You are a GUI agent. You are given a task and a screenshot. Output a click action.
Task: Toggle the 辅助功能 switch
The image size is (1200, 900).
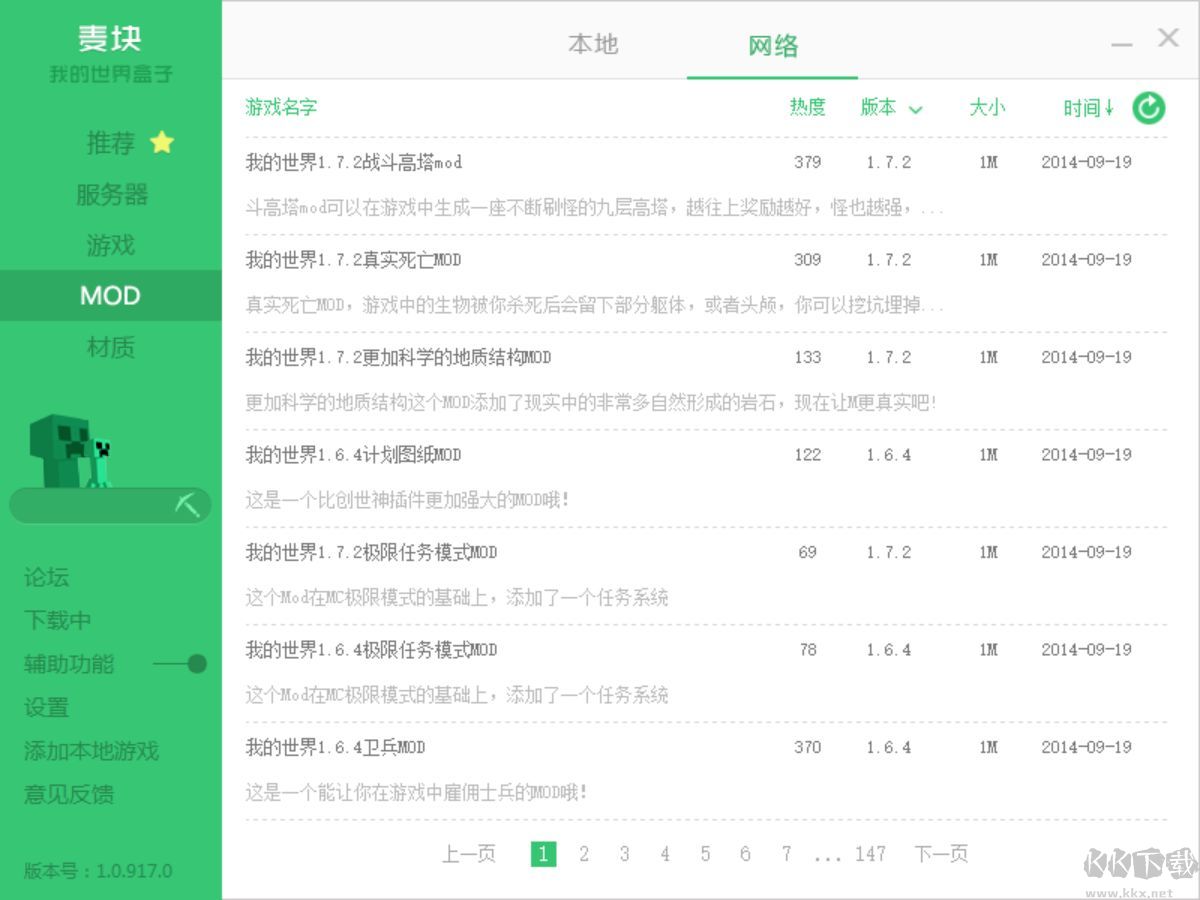pos(190,663)
